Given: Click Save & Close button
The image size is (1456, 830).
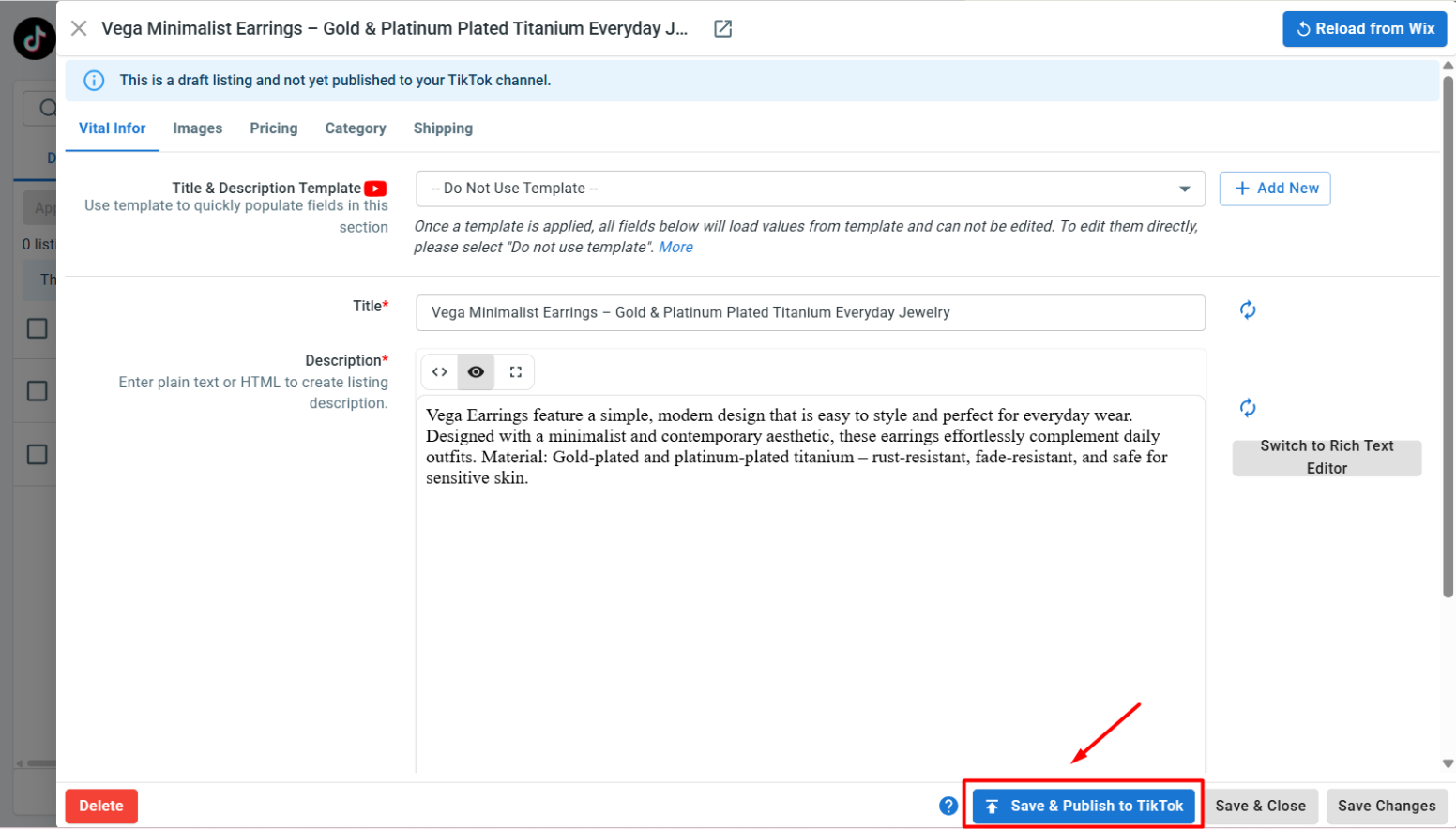Looking at the screenshot, I should (1260, 807).
